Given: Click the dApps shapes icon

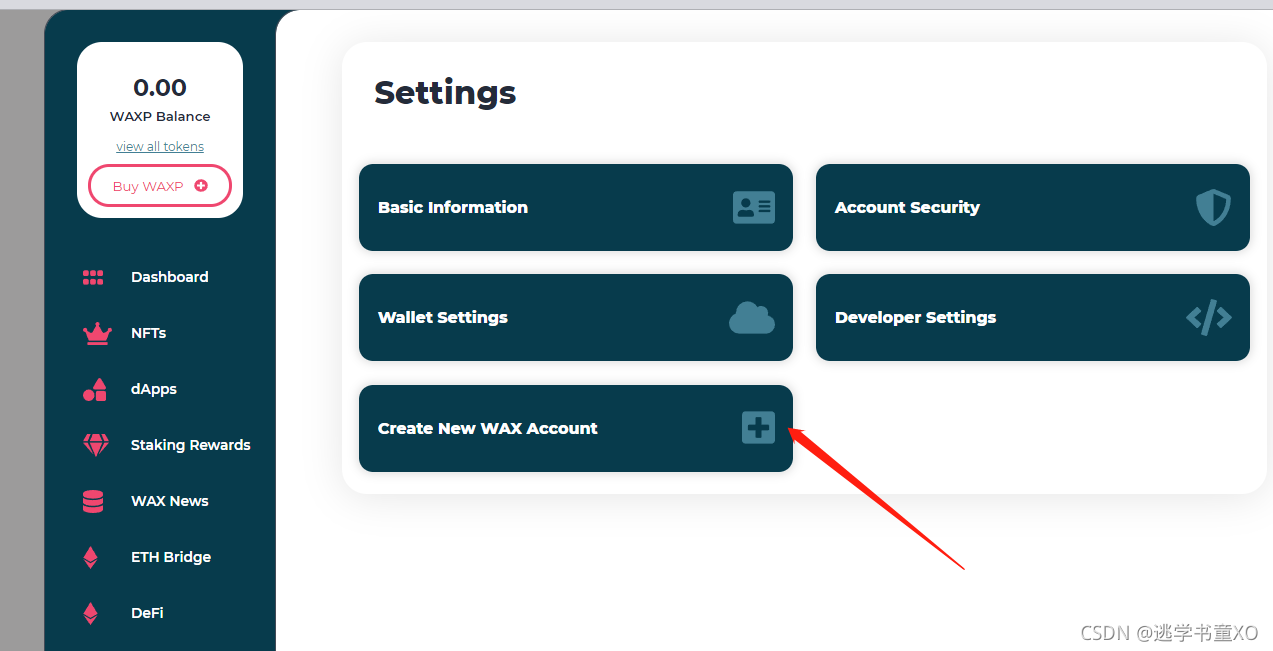Looking at the screenshot, I should 95,389.
